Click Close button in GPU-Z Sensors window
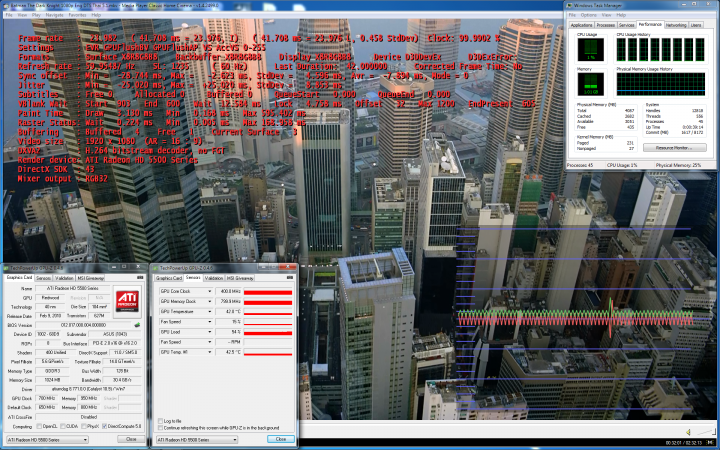Viewport: 720px width, 450px height. pos(281,439)
